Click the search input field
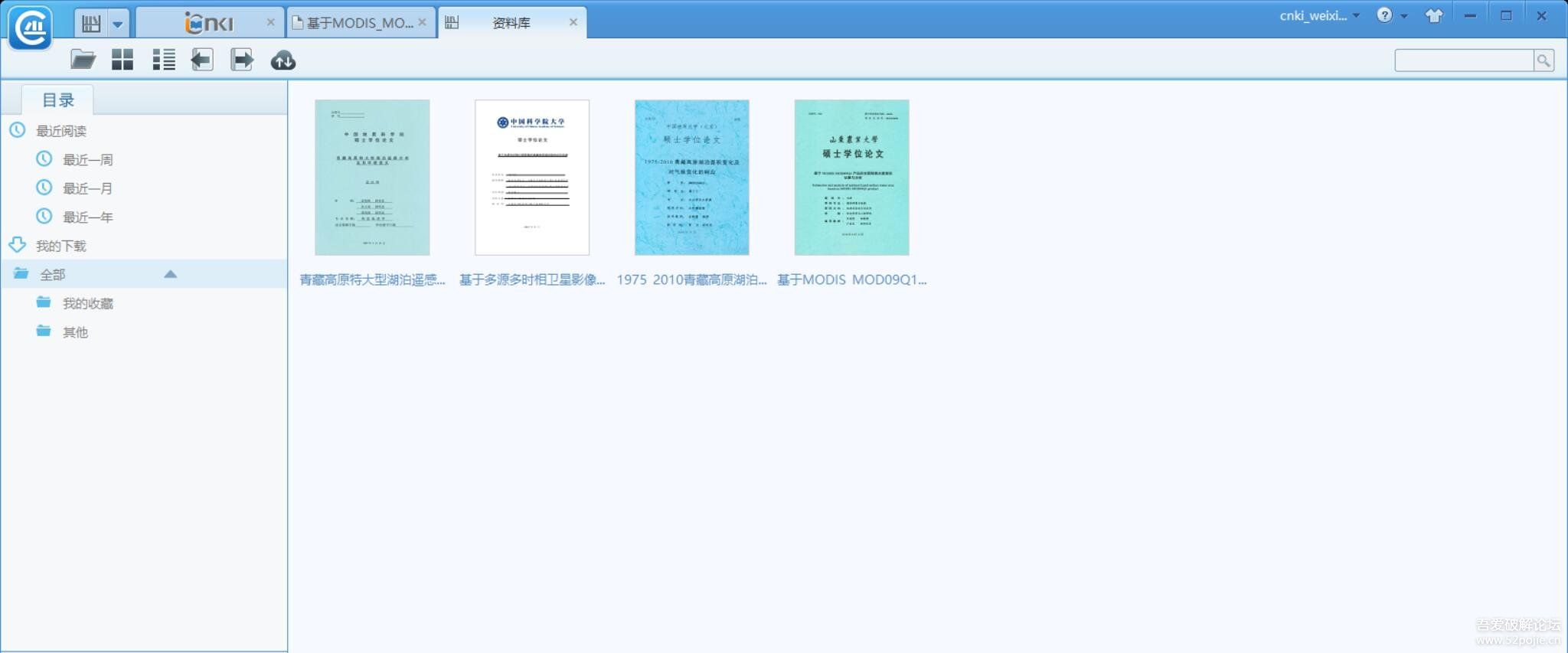The width and height of the screenshot is (1568, 653). [1463, 60]
